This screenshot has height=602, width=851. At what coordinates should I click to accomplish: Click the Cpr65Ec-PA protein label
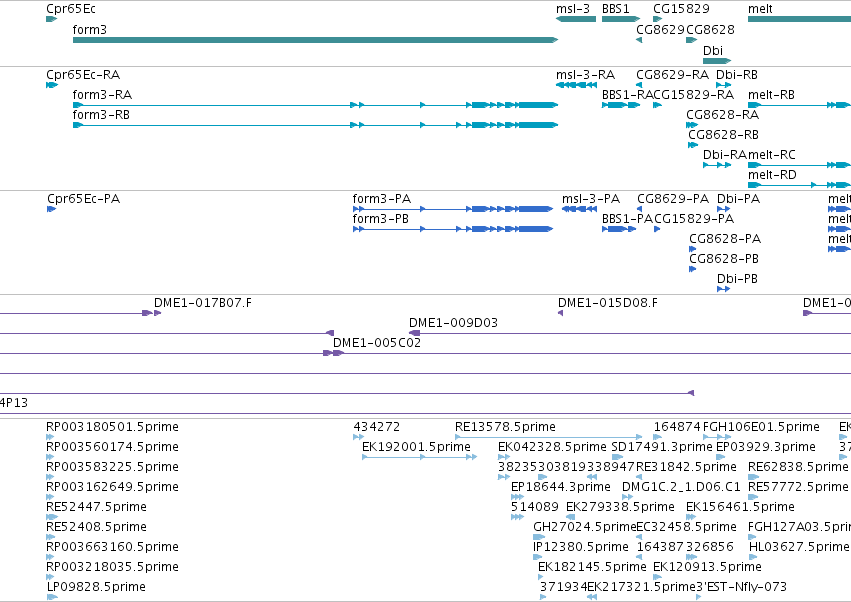tap(84, 199)
